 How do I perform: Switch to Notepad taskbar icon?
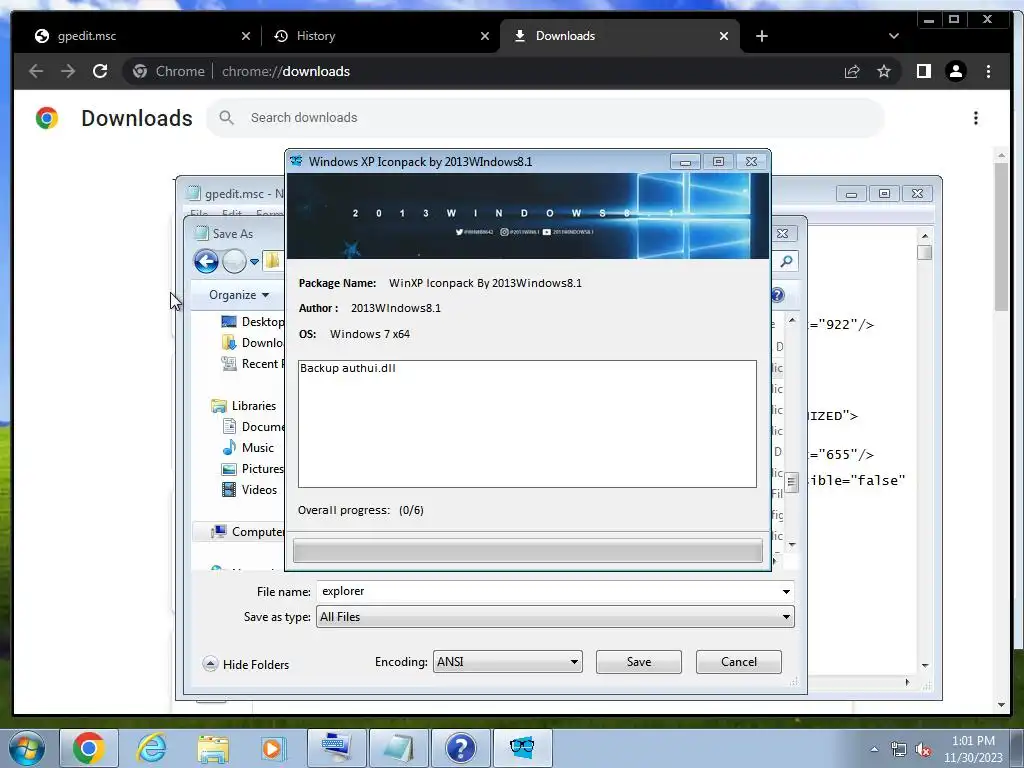tap(398, 748)
